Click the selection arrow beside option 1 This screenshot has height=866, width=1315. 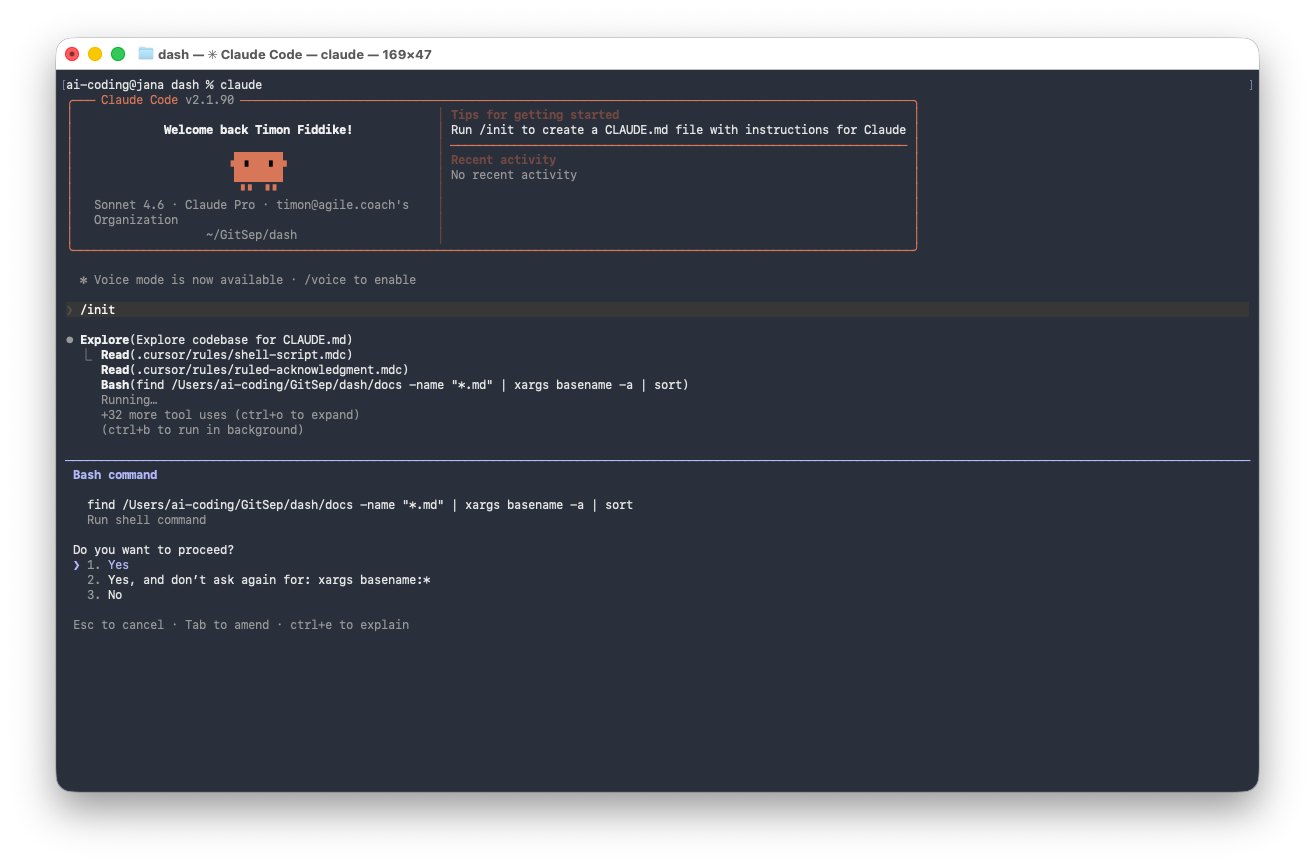[x=77, y=565]
